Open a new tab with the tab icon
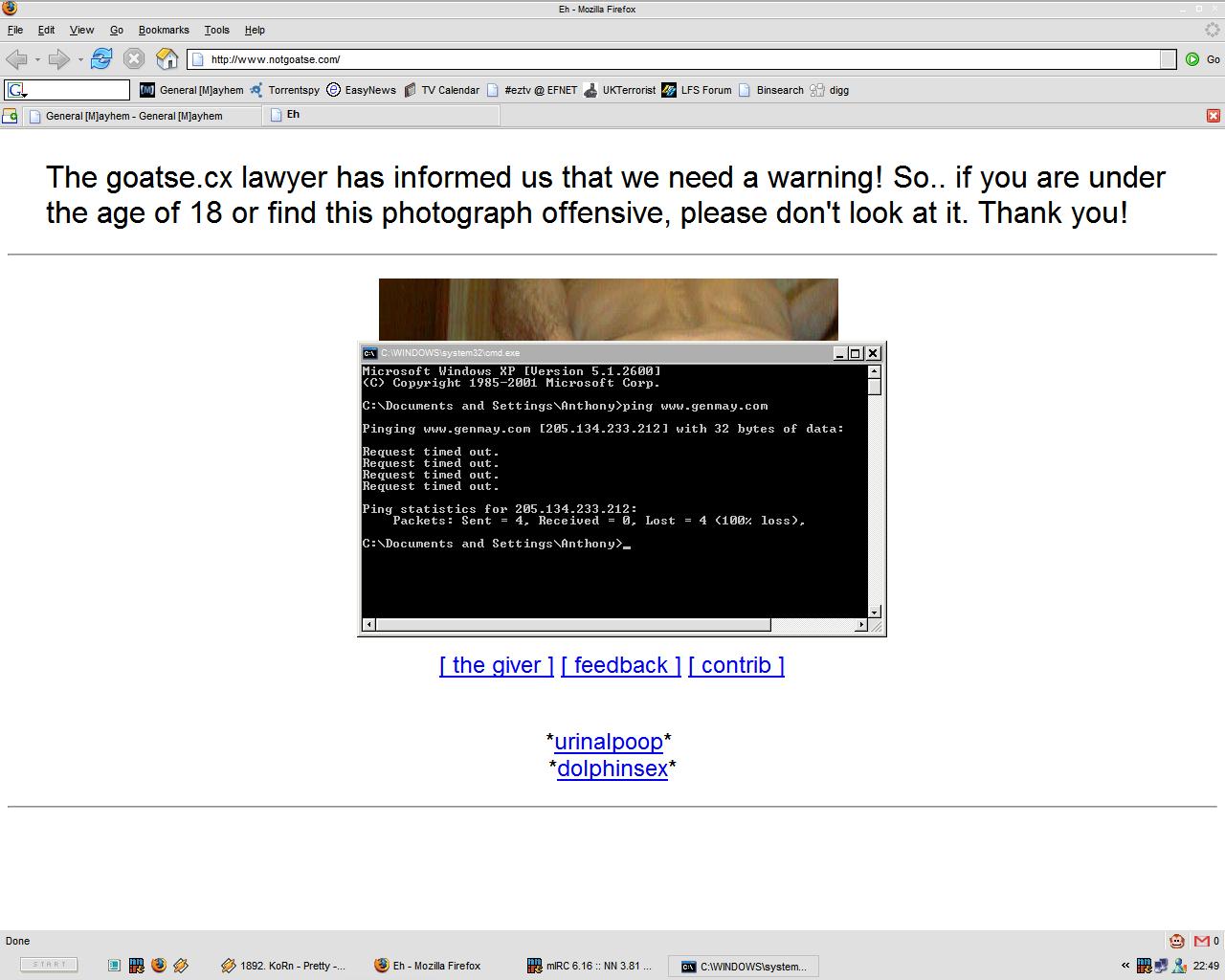The image size is (1225, 980). tap(10, 116)
